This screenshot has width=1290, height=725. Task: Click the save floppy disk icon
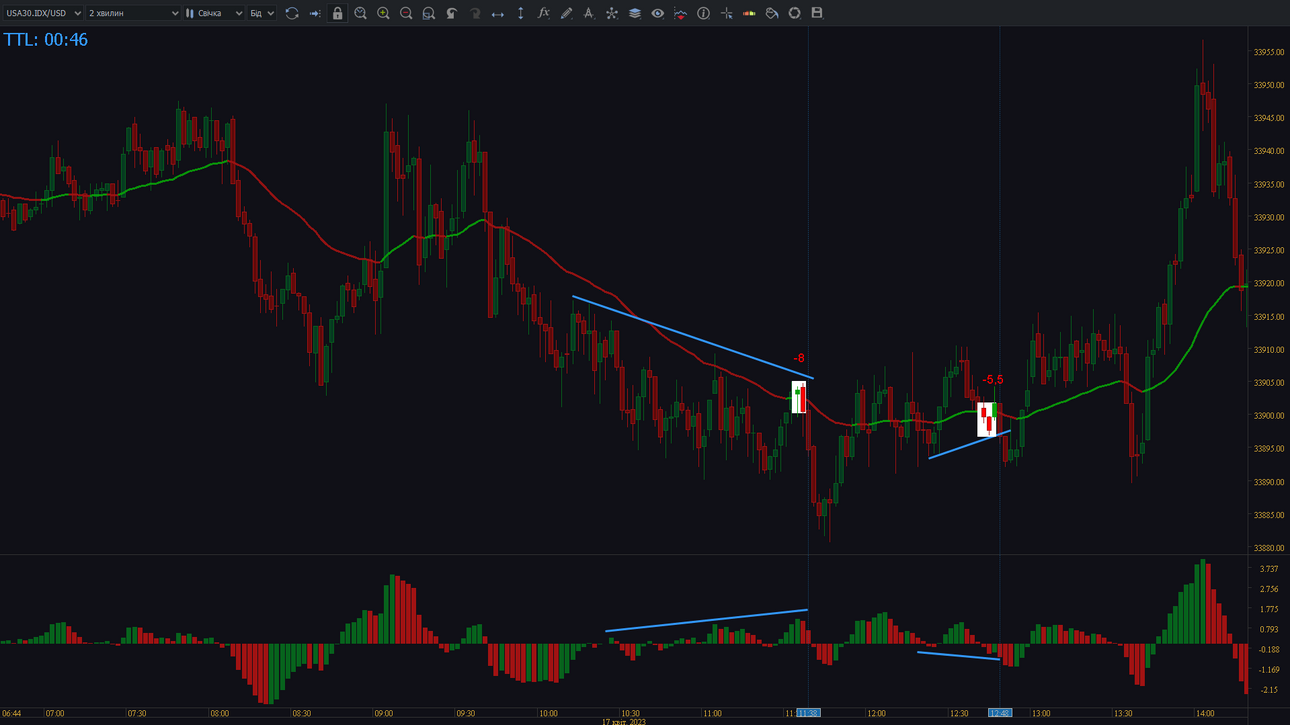pyautogui.click(x=817, y=13)
